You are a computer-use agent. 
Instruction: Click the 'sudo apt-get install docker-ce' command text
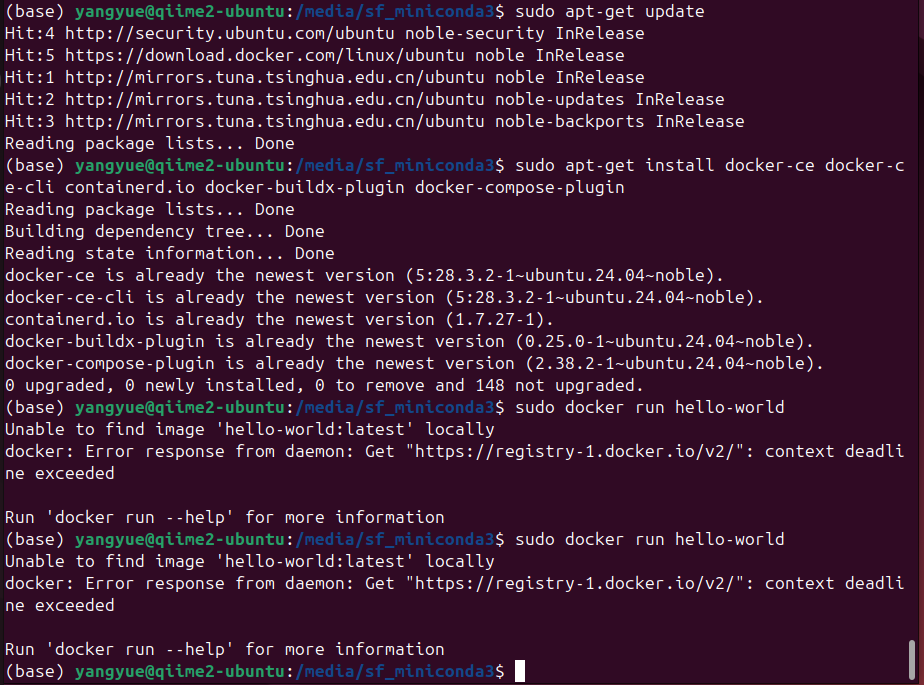[454, 176]
